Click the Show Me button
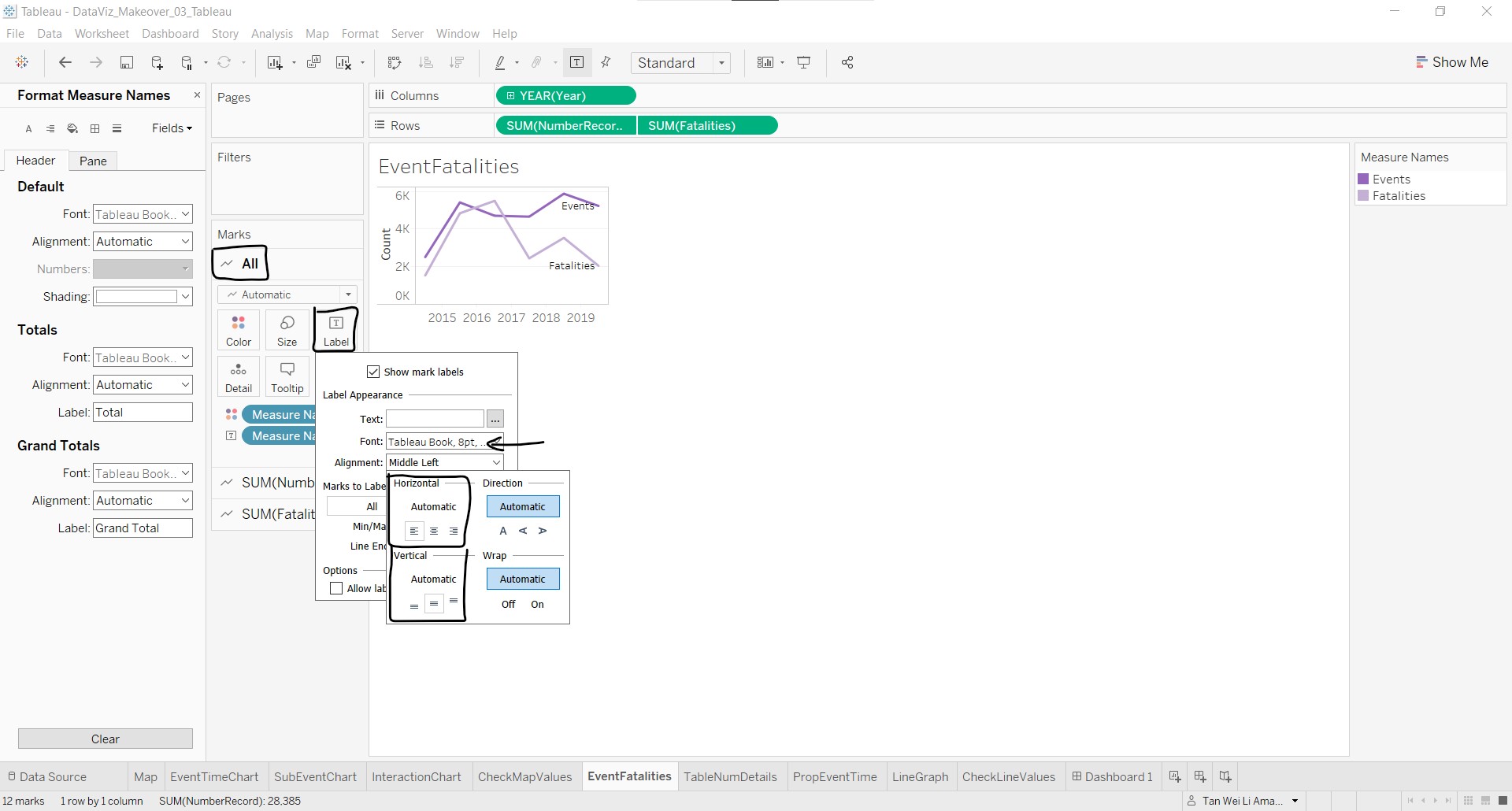Viewport: 1512px width, 811px height. click(x=1452, y=62)
